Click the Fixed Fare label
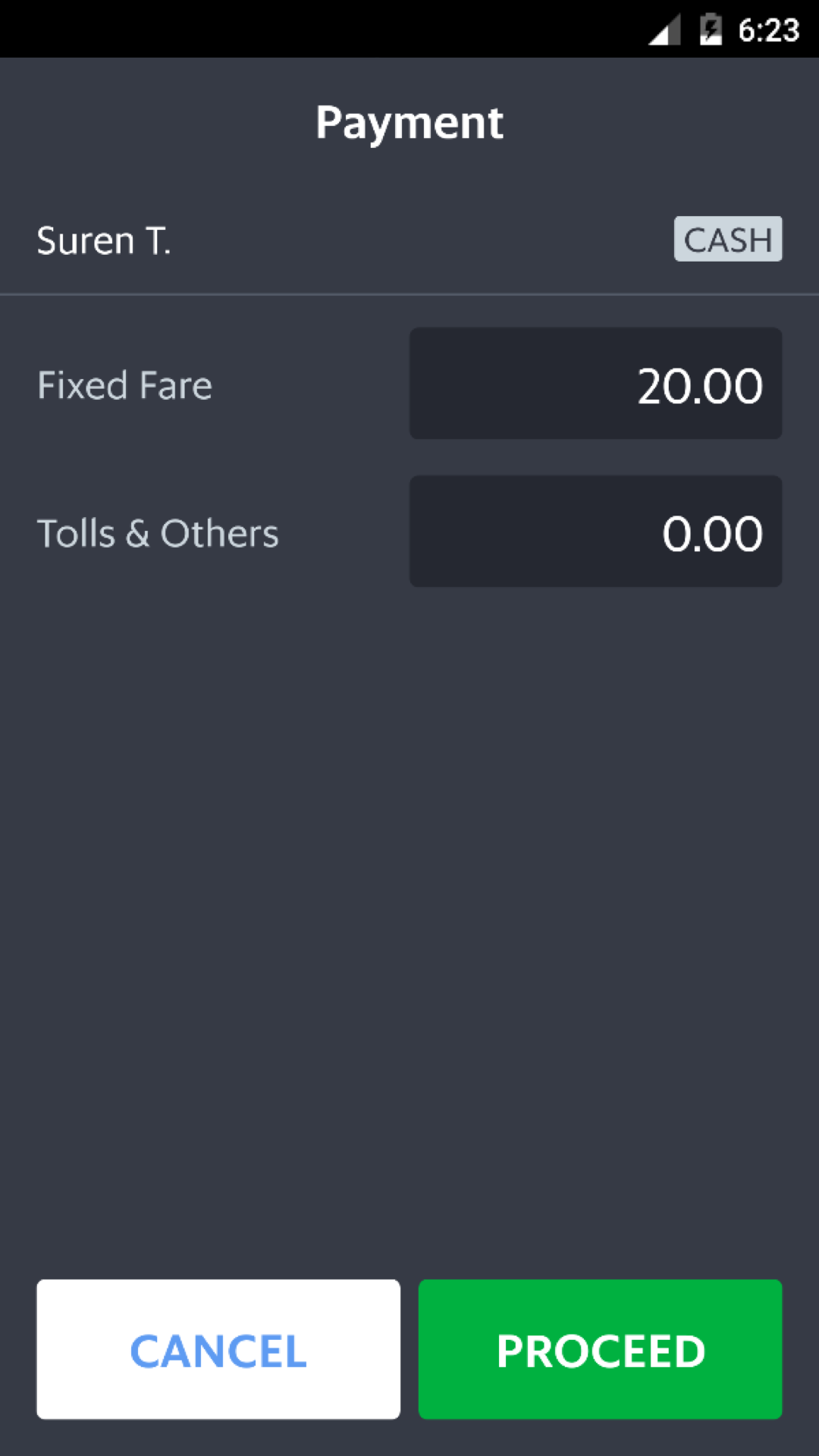Viewport: 819px width, 1456px height. [x=125, y=385]
